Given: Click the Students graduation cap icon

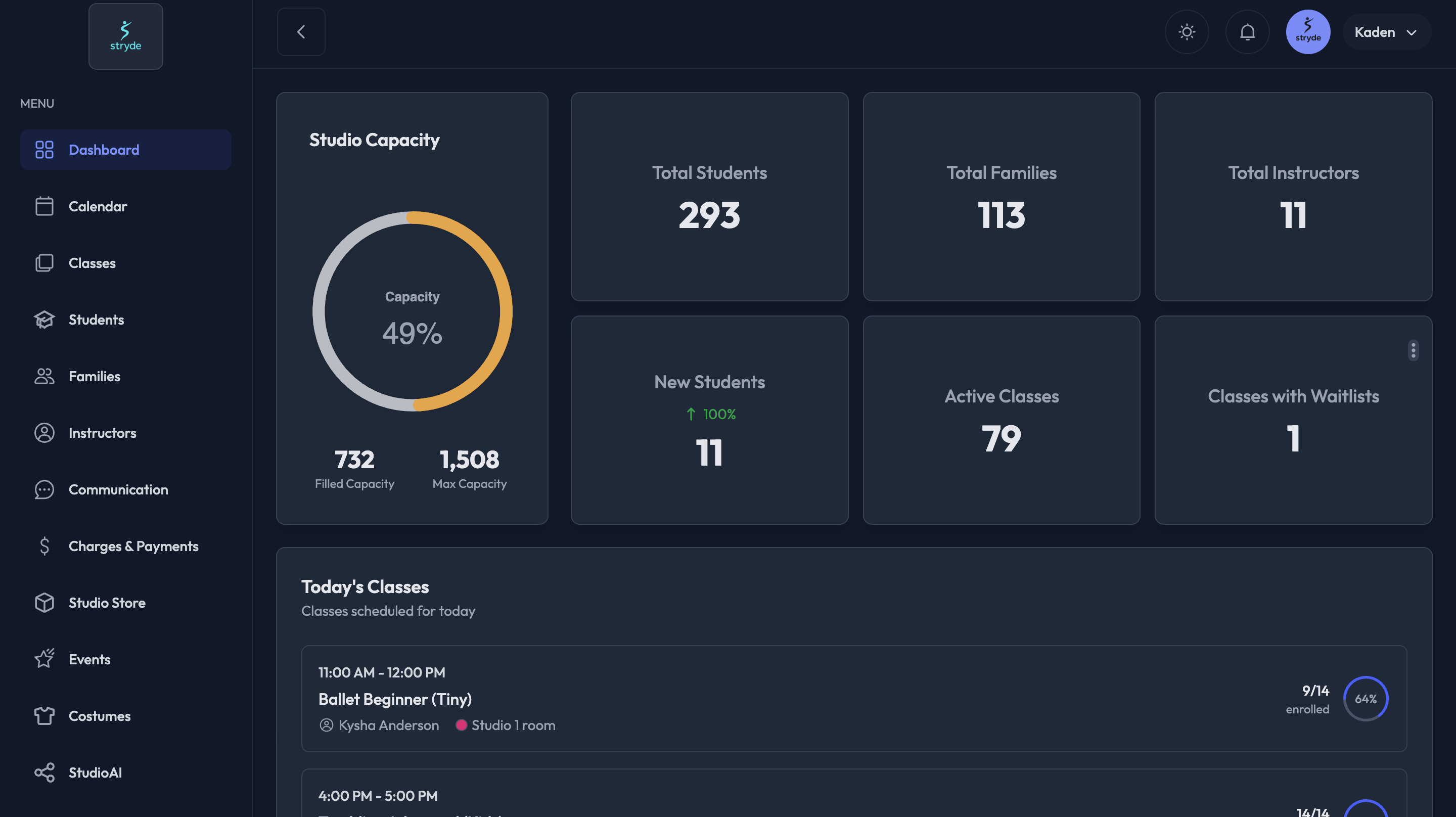Looking at the screenshot, I should coord(44,320).
